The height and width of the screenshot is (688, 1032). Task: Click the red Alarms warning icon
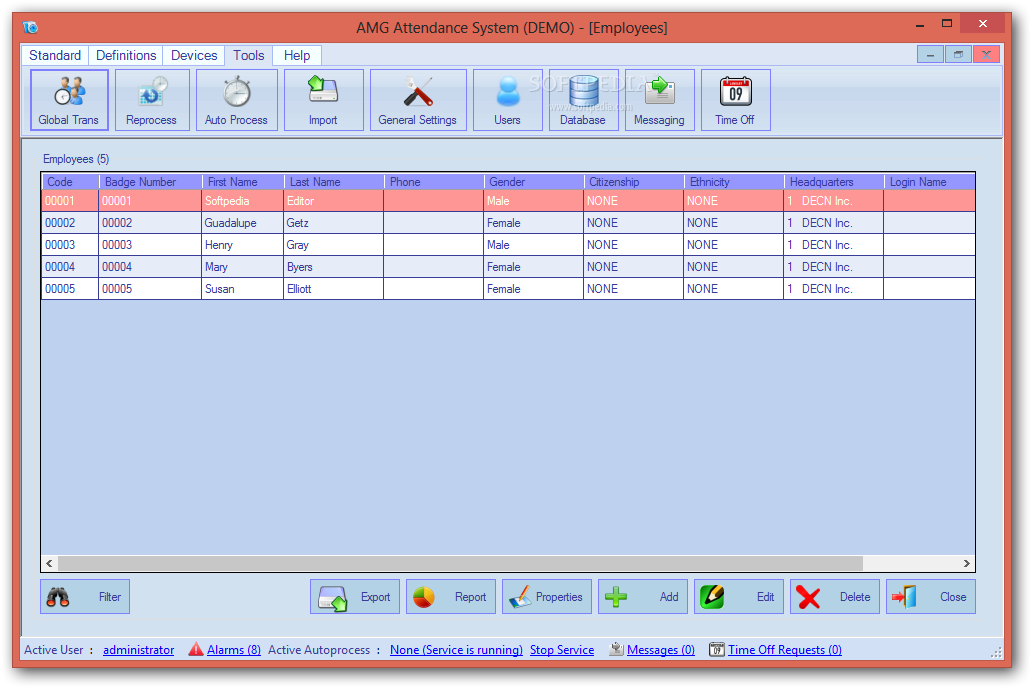pyautogui.click(x=195, y=649)
